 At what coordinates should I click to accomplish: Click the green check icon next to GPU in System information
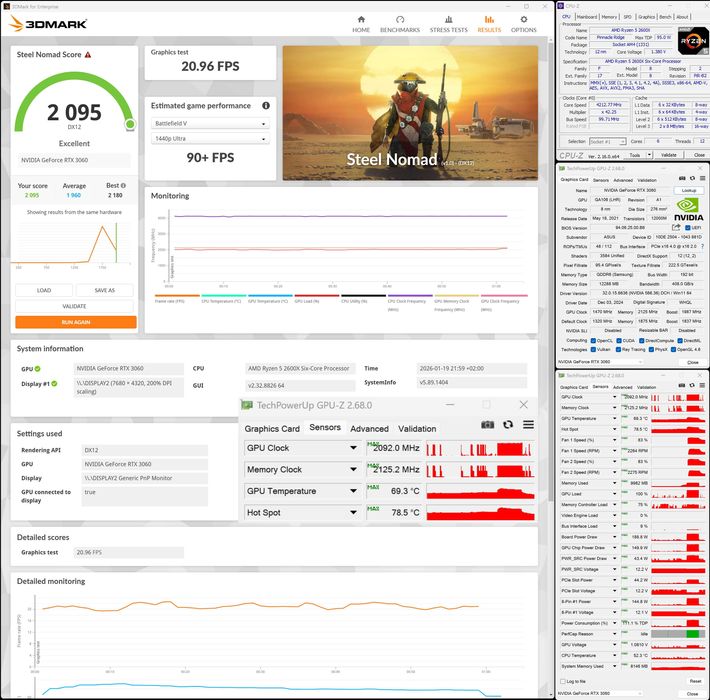tap(38, 369)
